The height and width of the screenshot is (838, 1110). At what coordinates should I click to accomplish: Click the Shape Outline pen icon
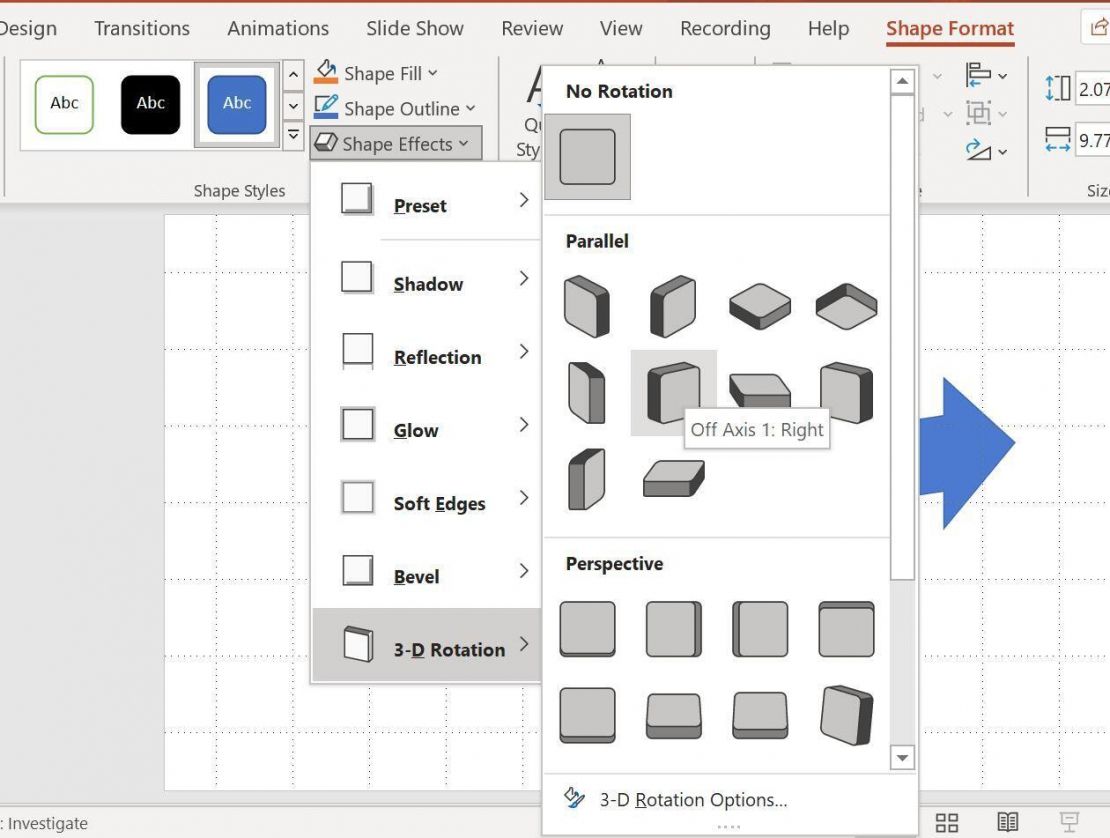326,107
